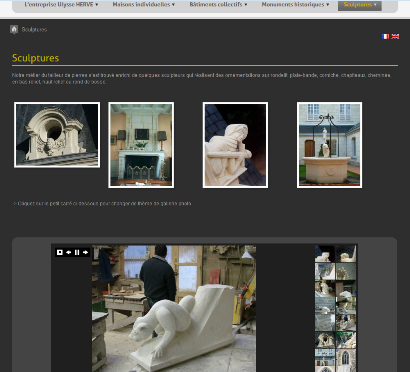The image size is (410, 372).
Task: Select the stone fireplace gallery photo
Action: [141, 145]
